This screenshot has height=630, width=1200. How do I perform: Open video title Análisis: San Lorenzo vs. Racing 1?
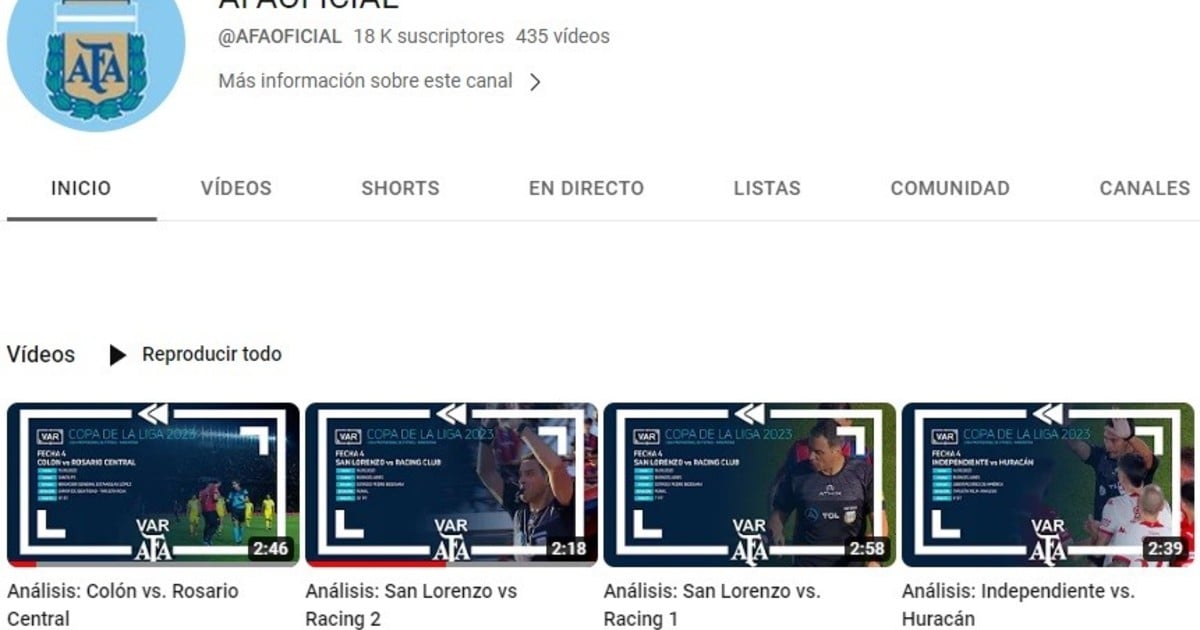[x=712, y=605]
